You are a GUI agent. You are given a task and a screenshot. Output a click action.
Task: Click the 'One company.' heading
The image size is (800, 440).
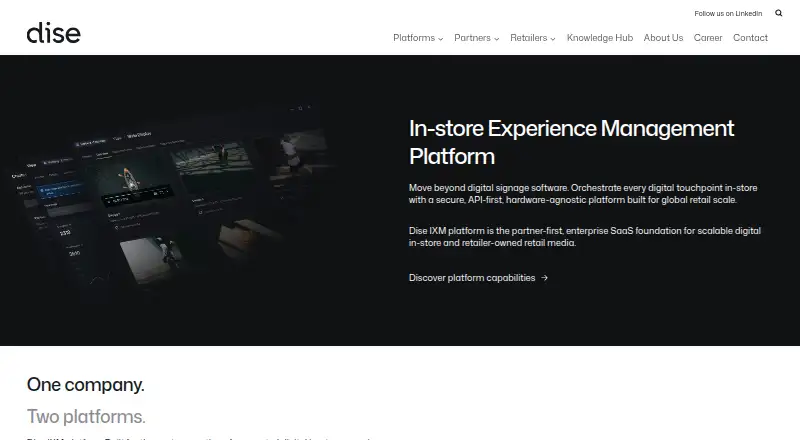tap(86, 385)
